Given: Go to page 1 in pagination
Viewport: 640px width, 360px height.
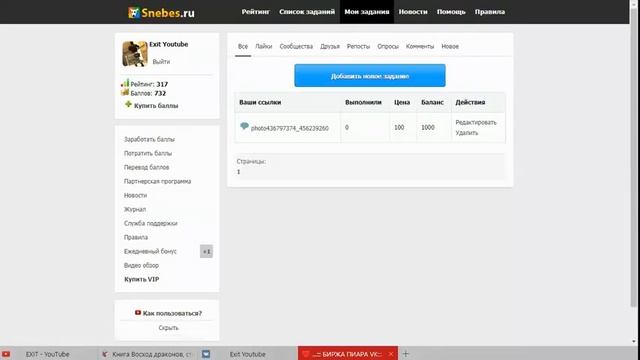Looking at the screenshot, I should (x=238, y=172).
